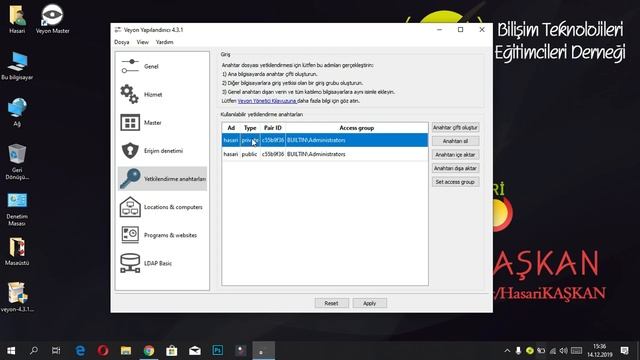The image size is (640, 360).
Task: Open Erişim denetimi access control page
Action: click(162, 151)
